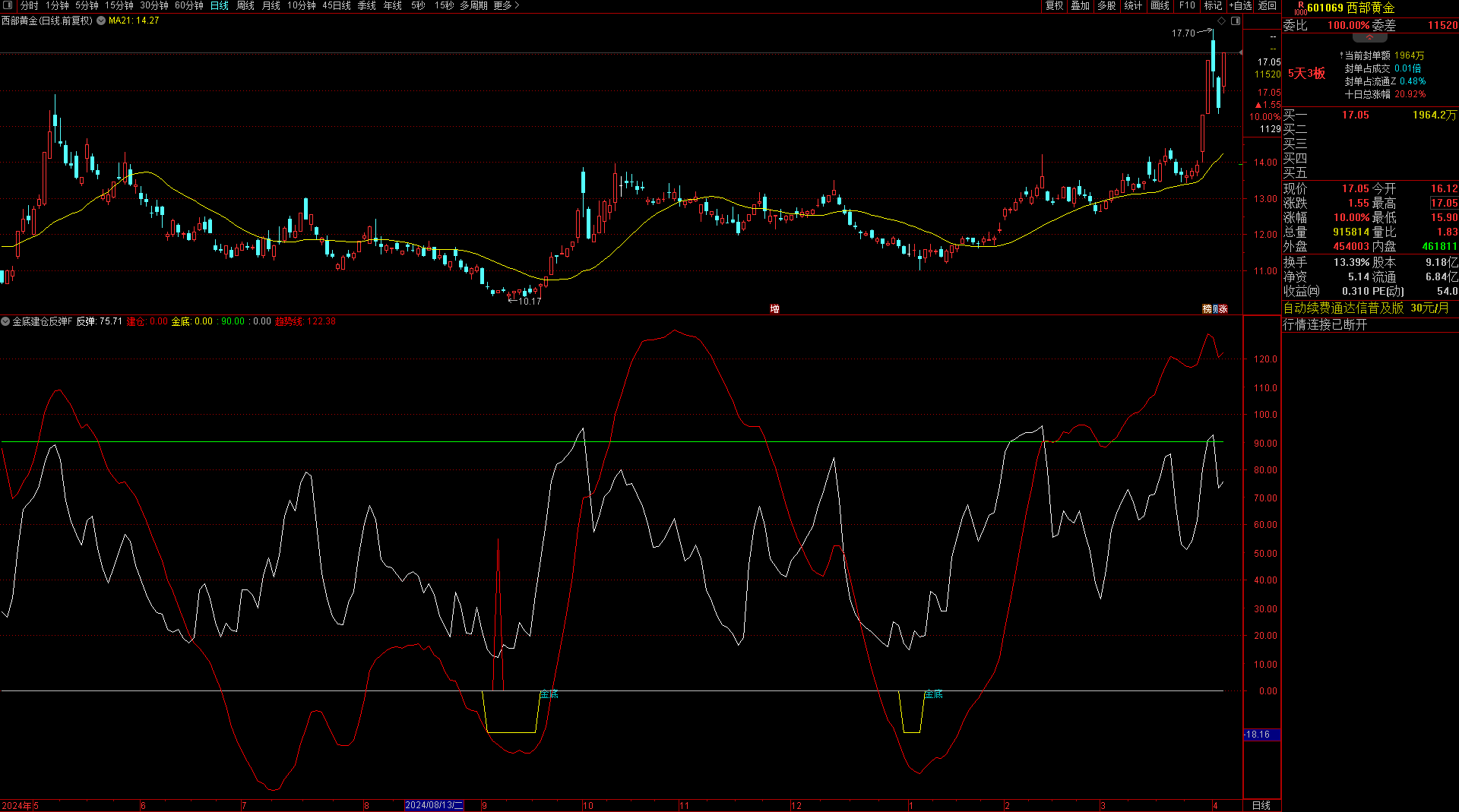Switch to the 周线 weekly chart tab
This screenshot has width=1459, height=812.
pos(245,5)
